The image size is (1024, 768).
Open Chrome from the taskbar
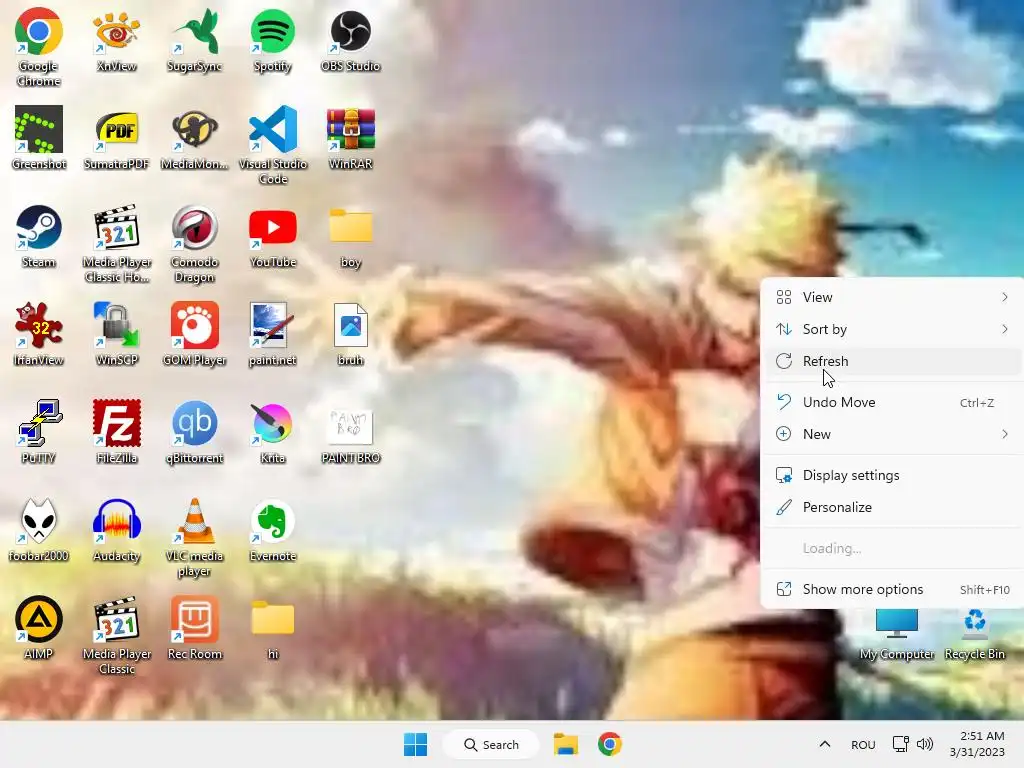click(x=610, y=744)
